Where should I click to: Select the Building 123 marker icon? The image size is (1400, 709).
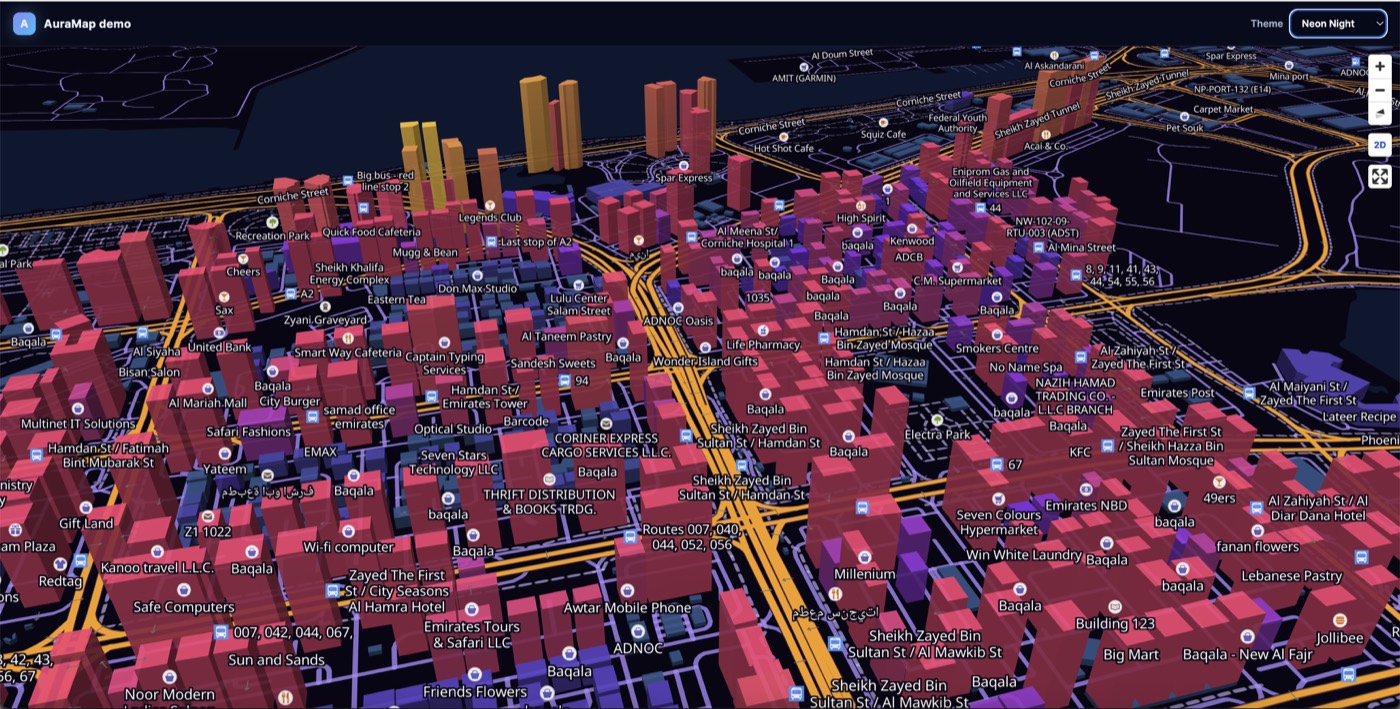pos(1115,607)
